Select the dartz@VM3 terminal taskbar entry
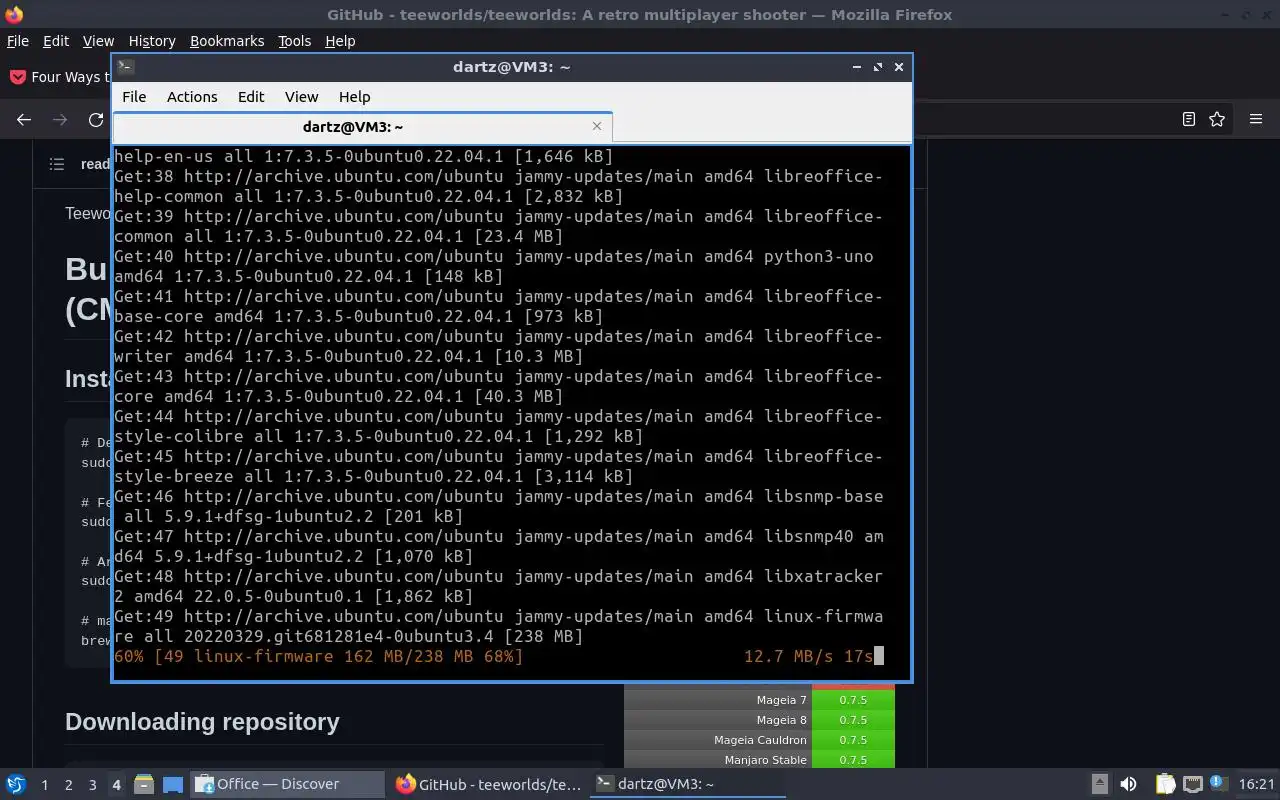This screenshot has width=1280, height=800. [687, 784]
